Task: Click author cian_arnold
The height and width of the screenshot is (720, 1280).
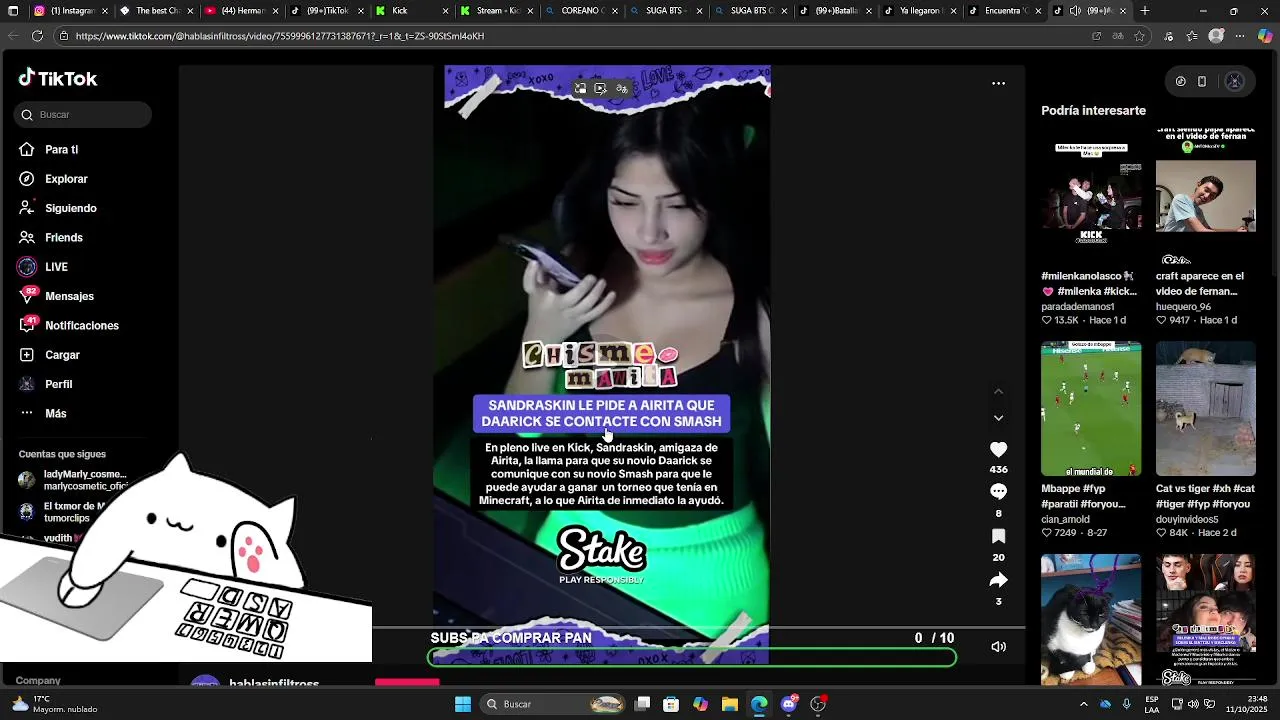Action: 1065,520
